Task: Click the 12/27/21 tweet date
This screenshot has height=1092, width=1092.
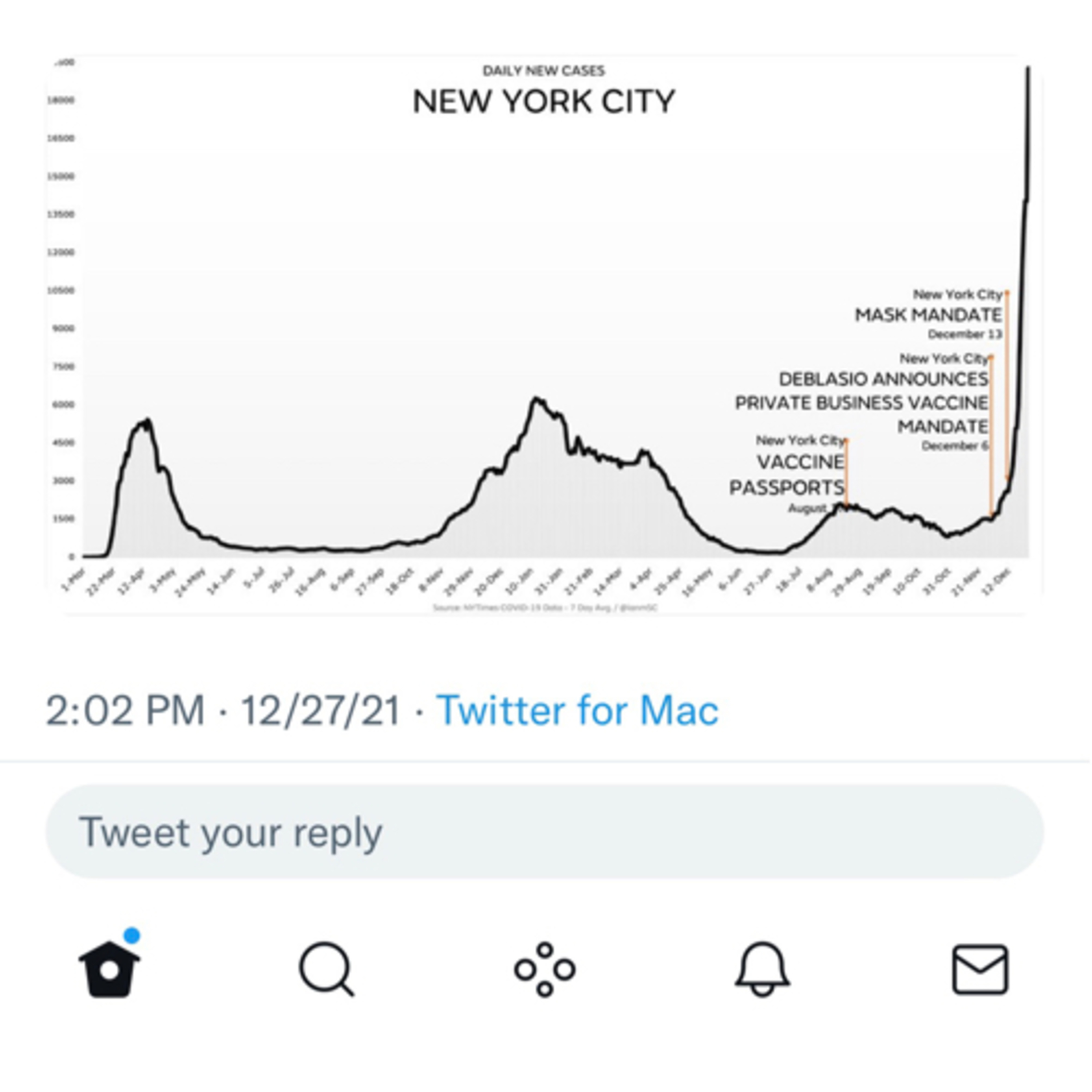Action: point(320,710)
